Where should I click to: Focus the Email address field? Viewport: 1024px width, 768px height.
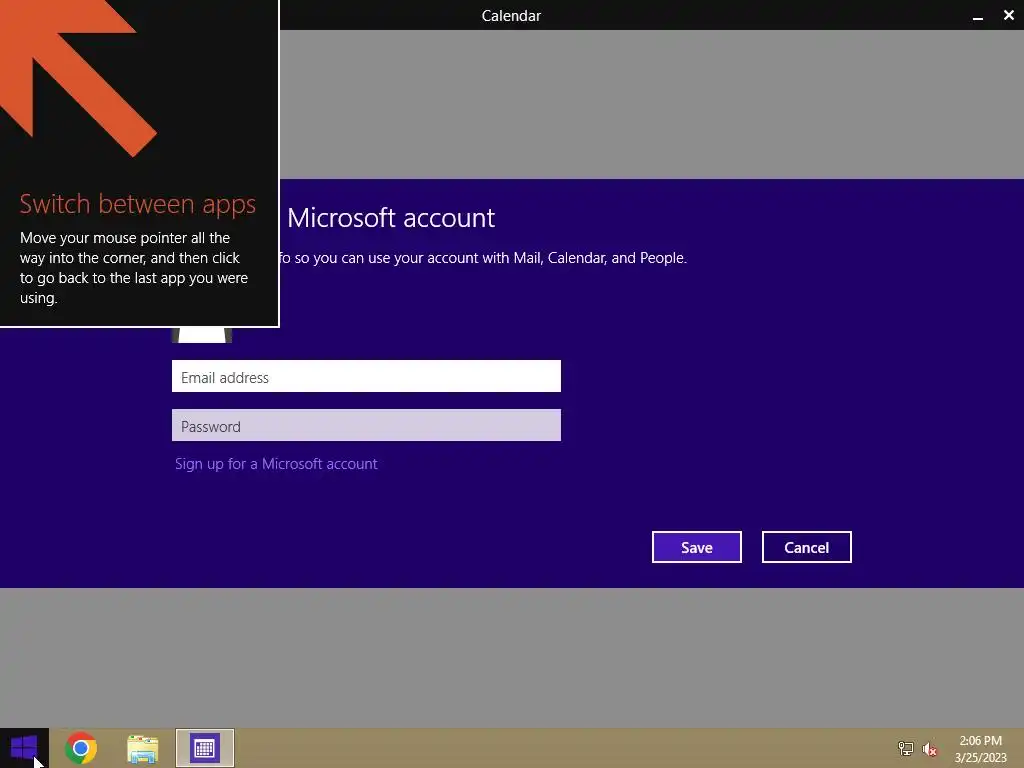366,376
